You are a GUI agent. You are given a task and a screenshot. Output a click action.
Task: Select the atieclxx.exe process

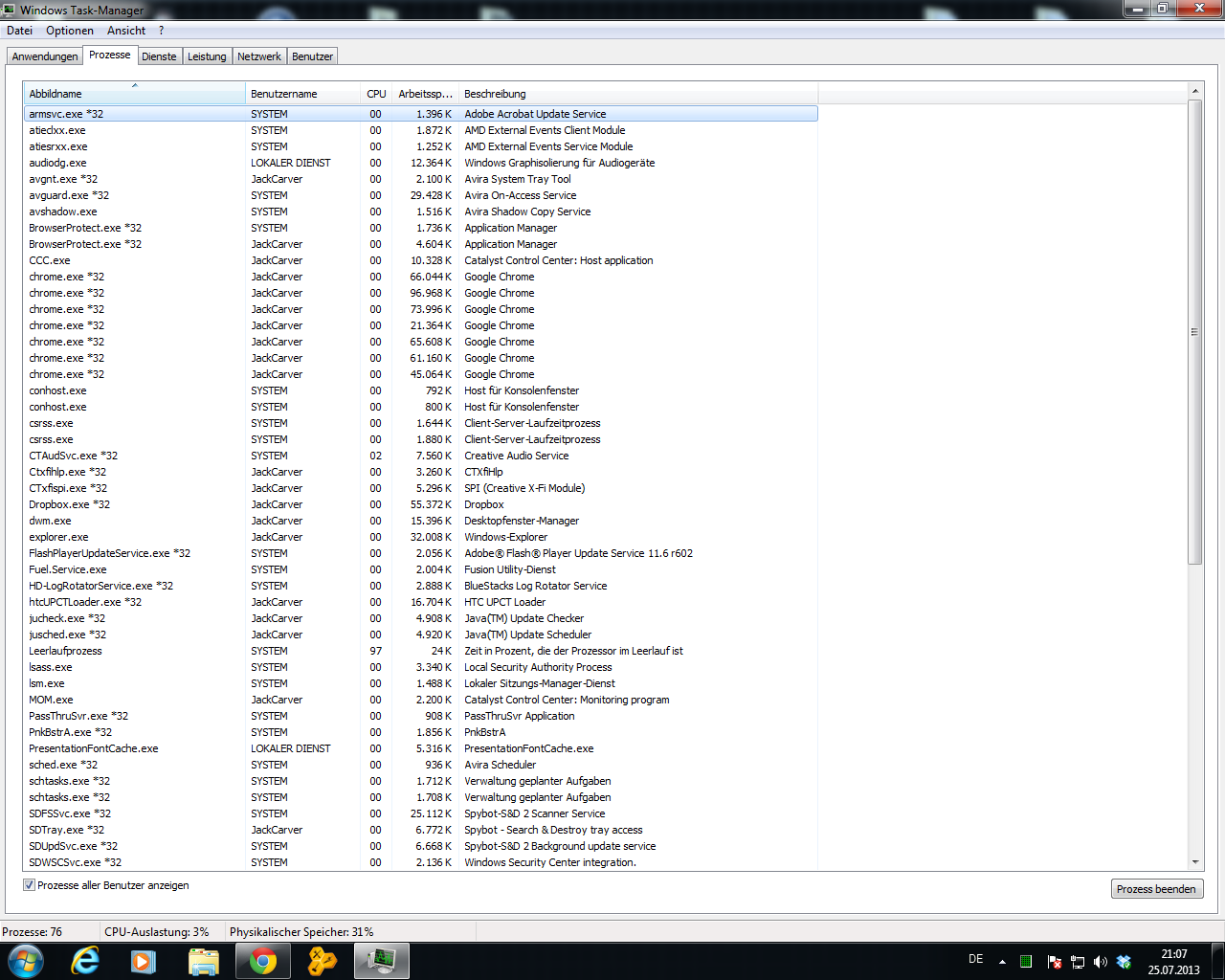click(421, 130)
